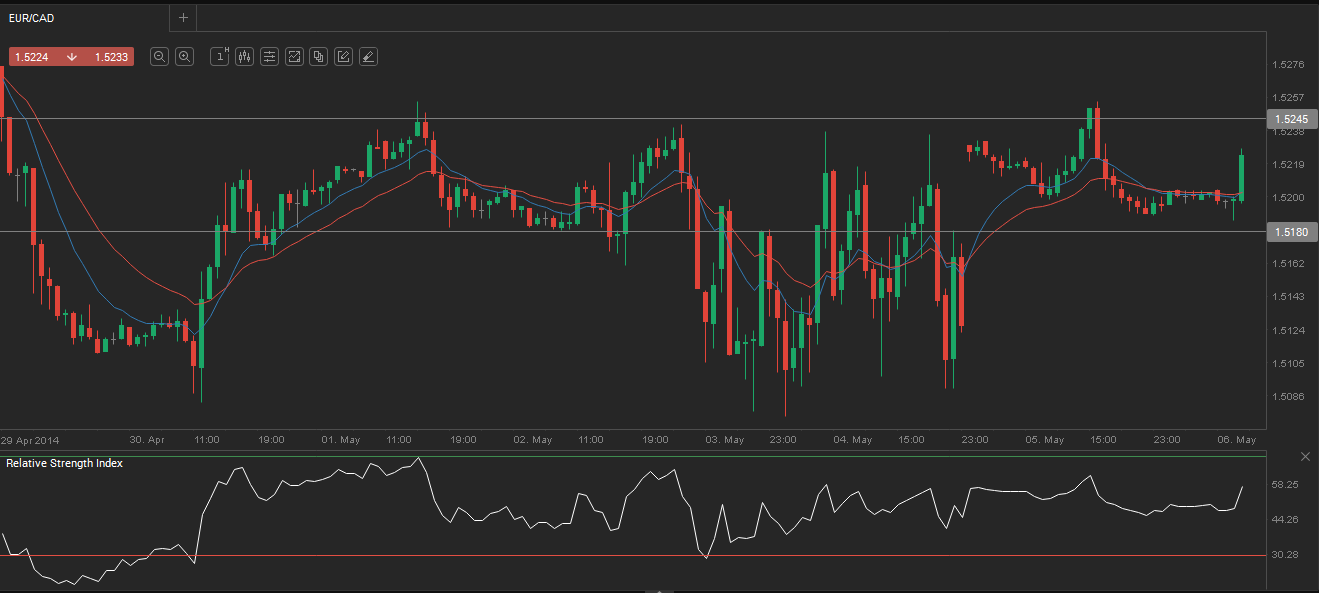The width and height of the screenshot is (1319, 593).
Task: Select the eraser tool in the toolbar
Action: click(x=368, y=57)
